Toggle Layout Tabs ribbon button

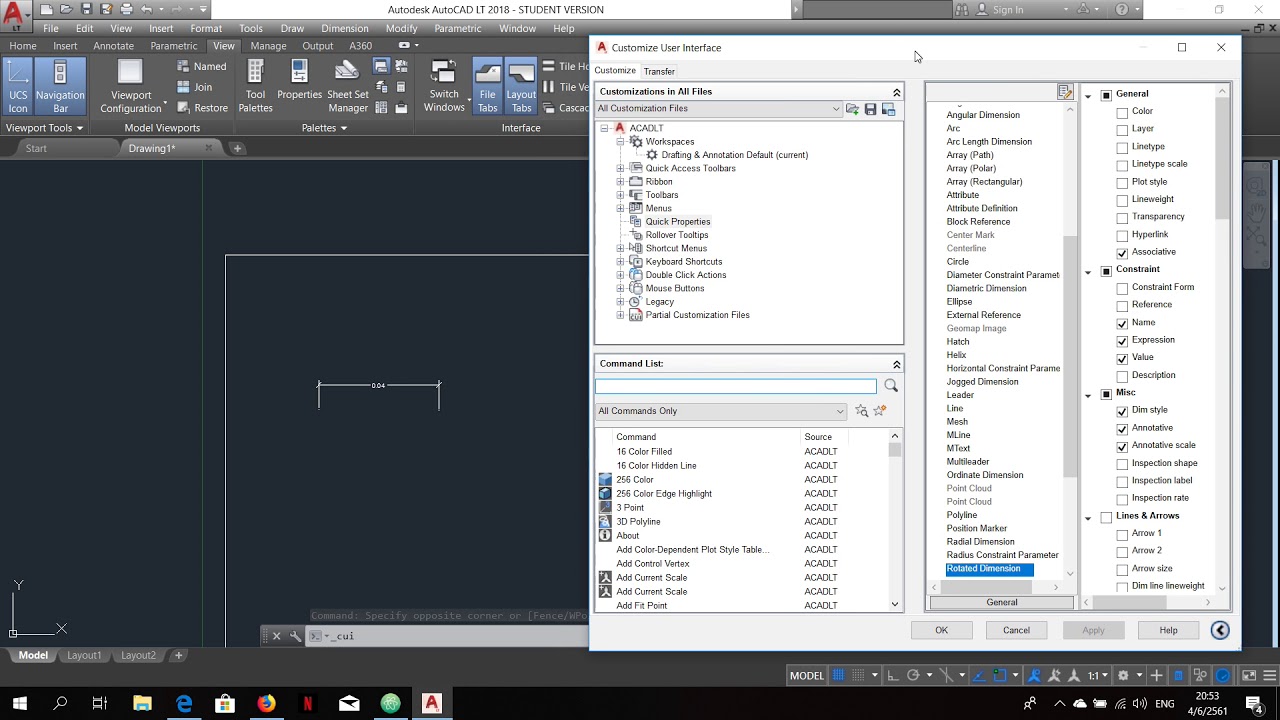pos(521,87)
